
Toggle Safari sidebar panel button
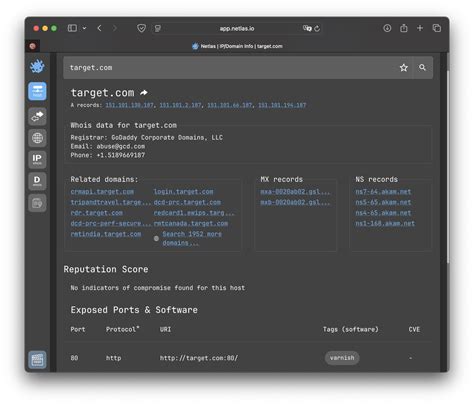[x=72, y=28]
